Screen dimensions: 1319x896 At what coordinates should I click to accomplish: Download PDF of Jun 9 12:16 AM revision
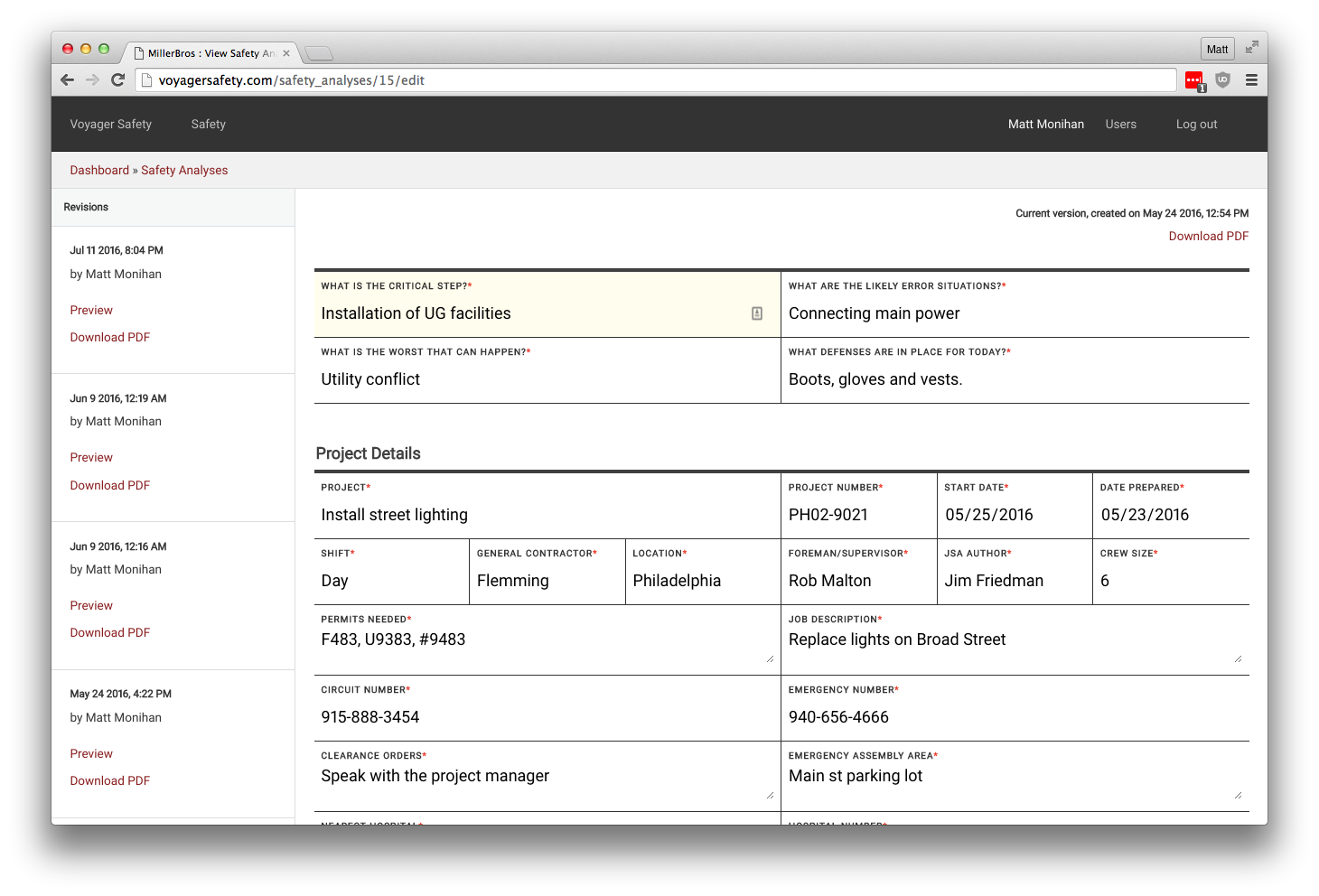(x=110, y=632)
